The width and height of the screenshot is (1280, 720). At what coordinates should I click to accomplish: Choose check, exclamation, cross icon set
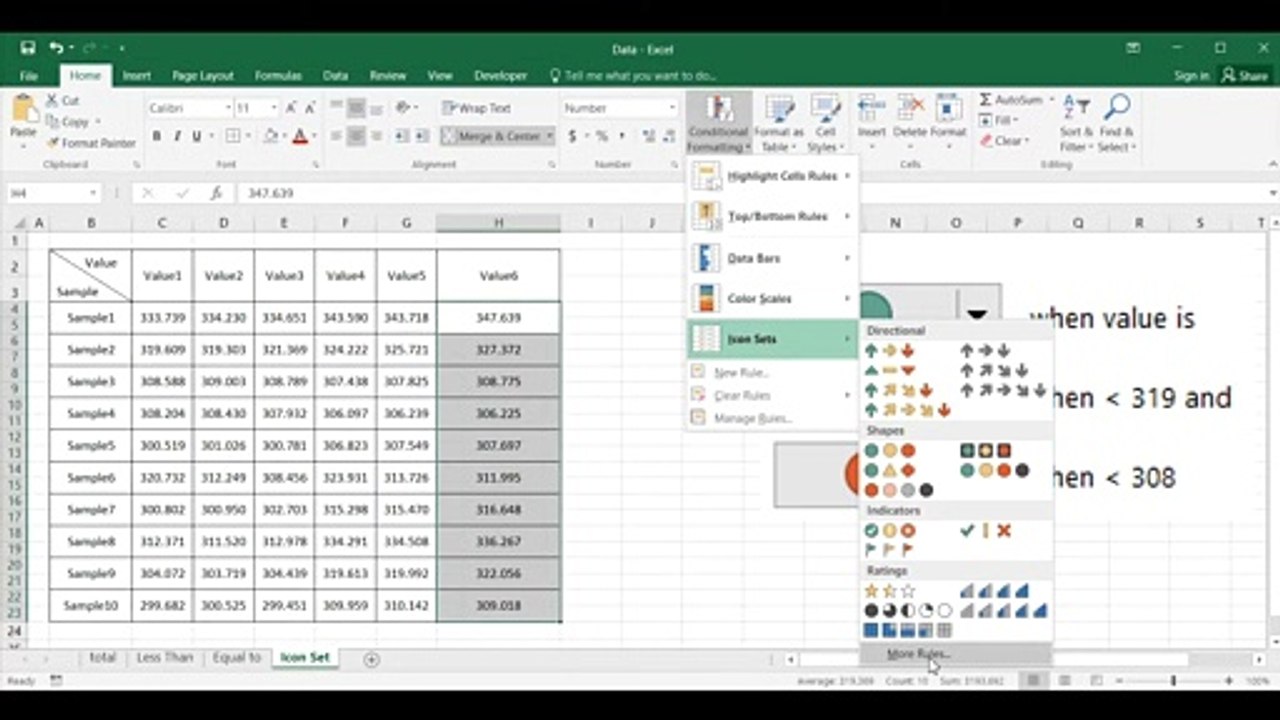click(986, 531)
